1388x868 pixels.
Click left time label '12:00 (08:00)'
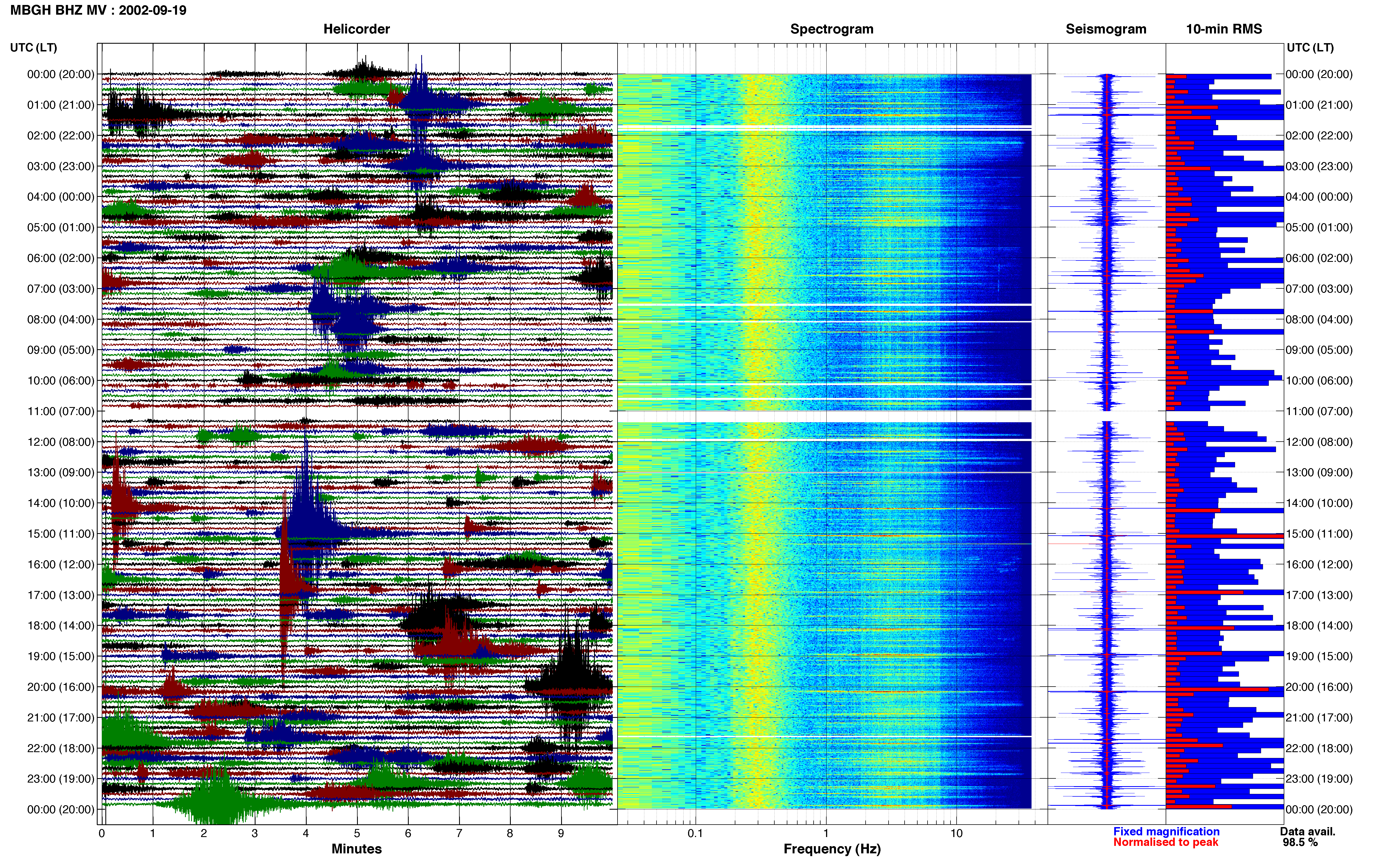pos(61,442)
